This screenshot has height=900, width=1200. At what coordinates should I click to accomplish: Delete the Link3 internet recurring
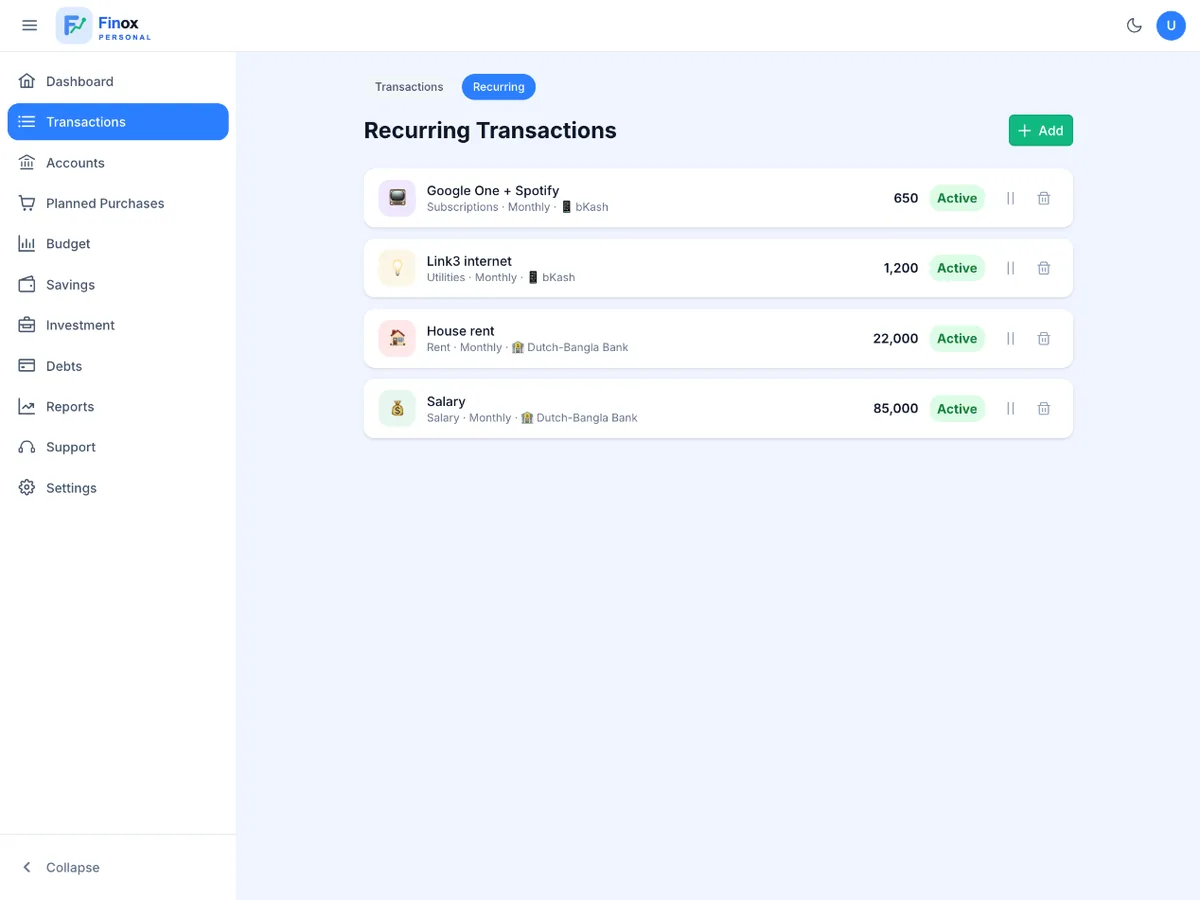pyautogui.click(x=1044, y=268)
